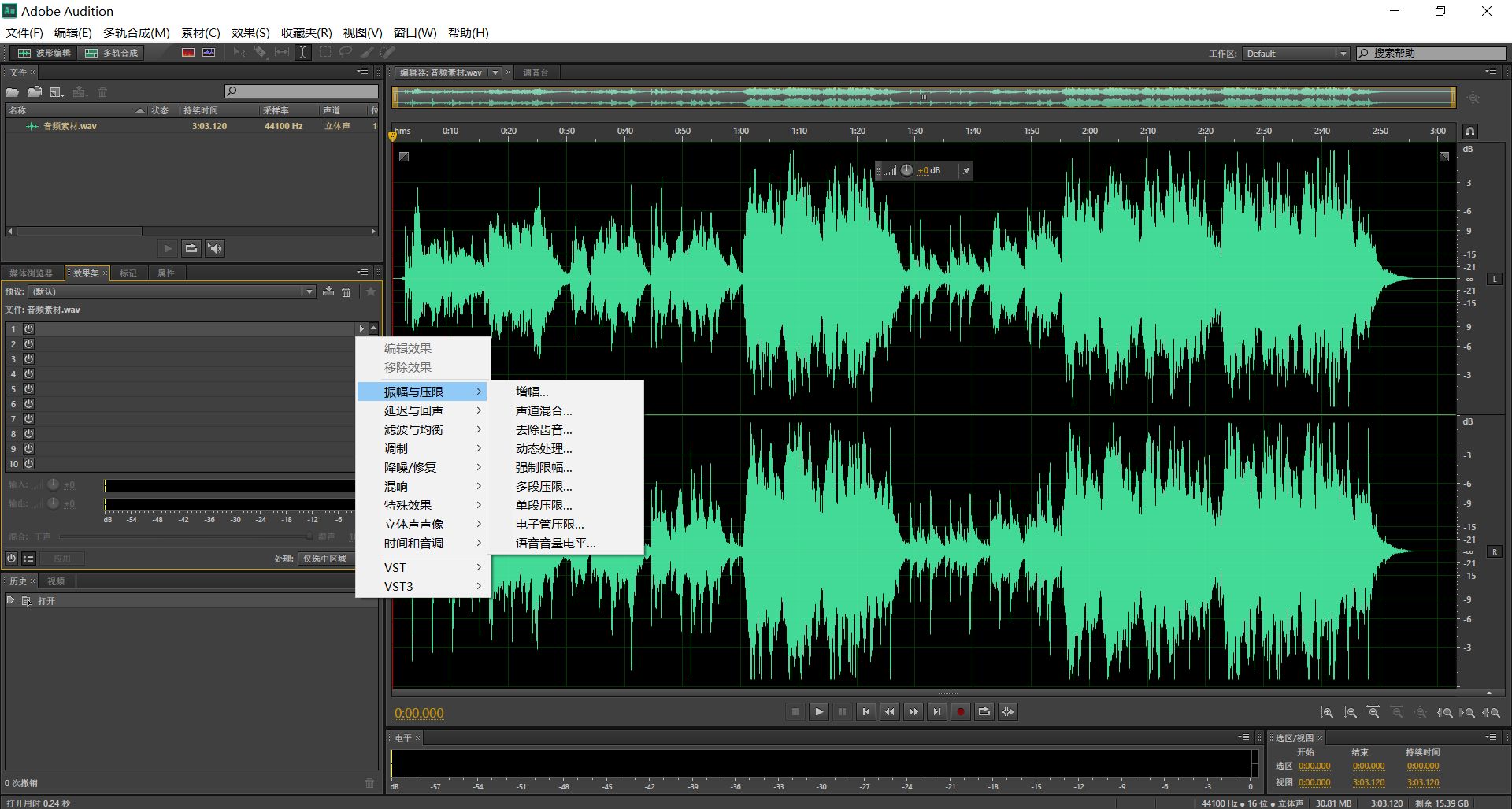Screen dimensions: 1512x809
Task: Show spectral frequency display icon
Action: [x=188, y=53]
